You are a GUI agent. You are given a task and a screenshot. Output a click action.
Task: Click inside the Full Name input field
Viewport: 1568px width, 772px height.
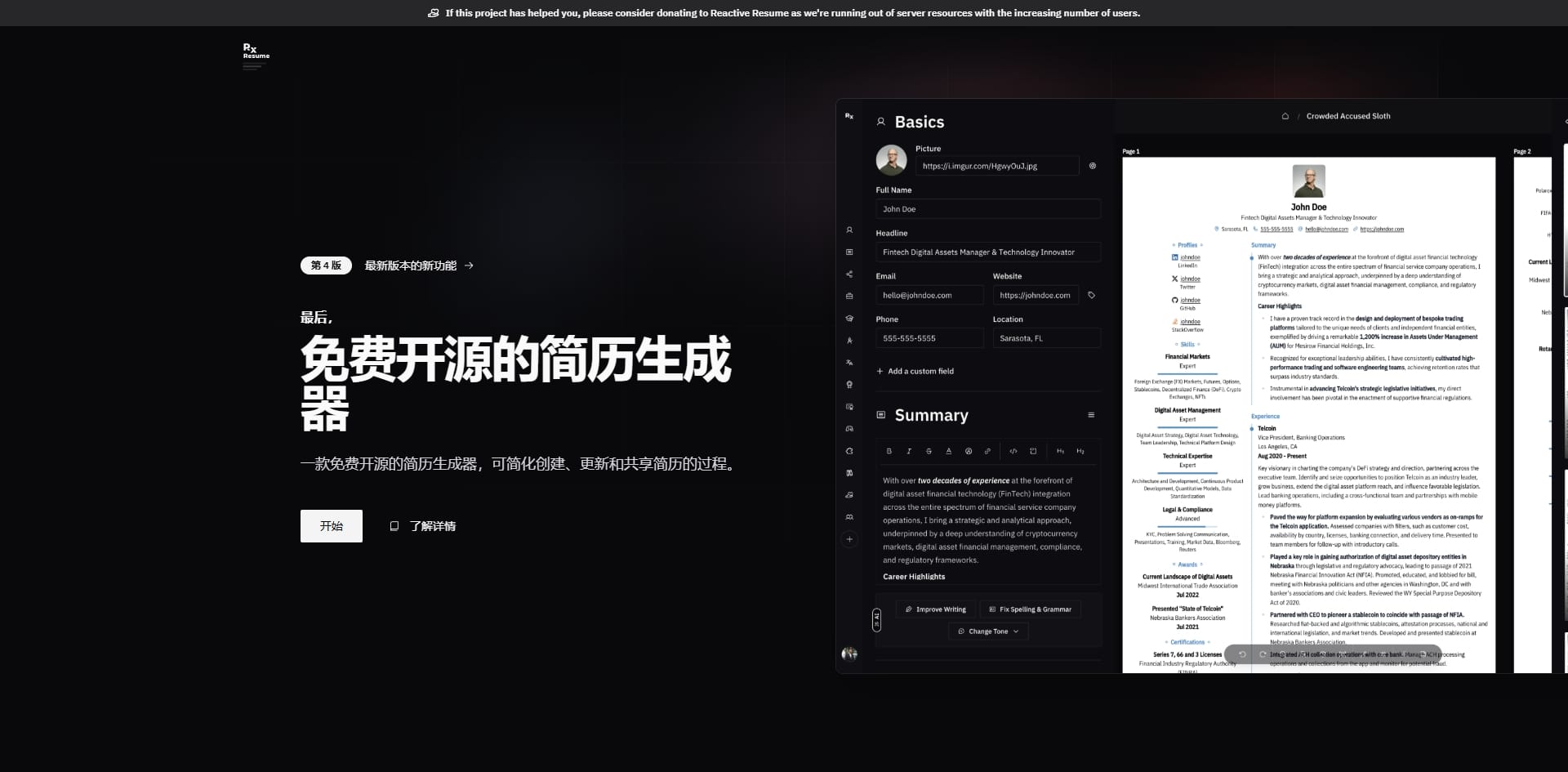click(x=988, y=209)
